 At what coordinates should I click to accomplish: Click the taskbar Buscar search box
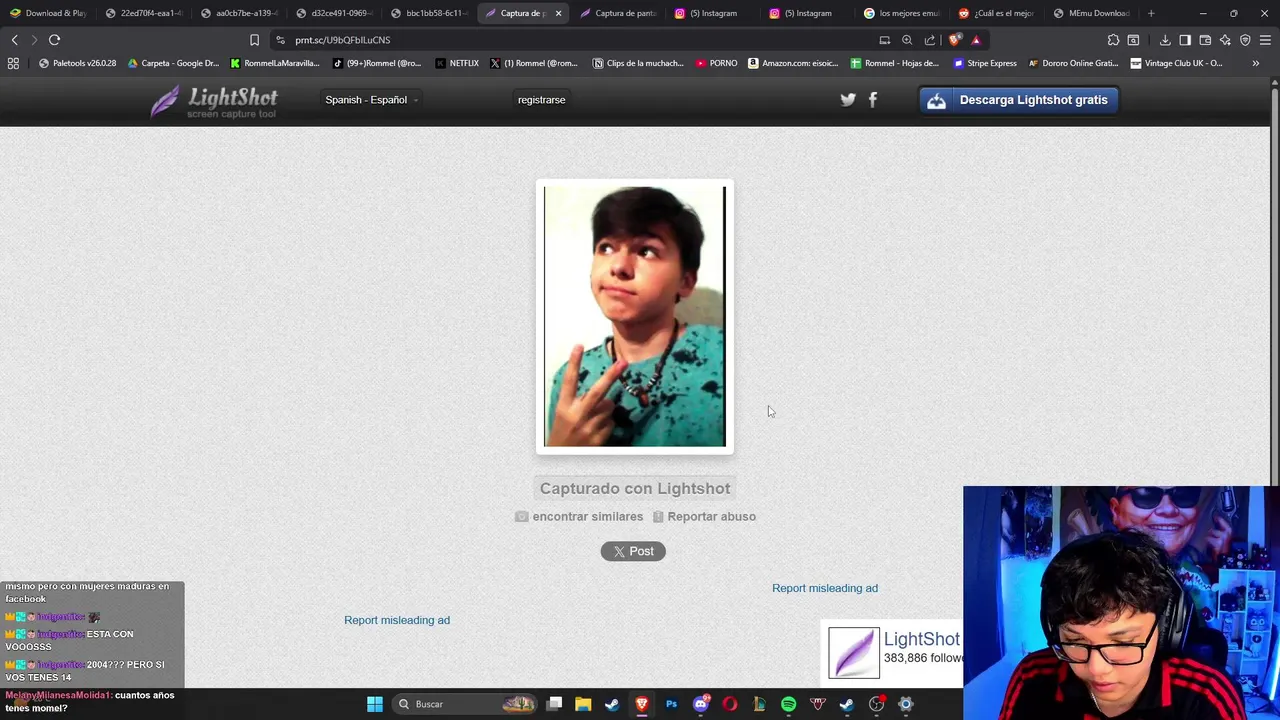(465, 704)
